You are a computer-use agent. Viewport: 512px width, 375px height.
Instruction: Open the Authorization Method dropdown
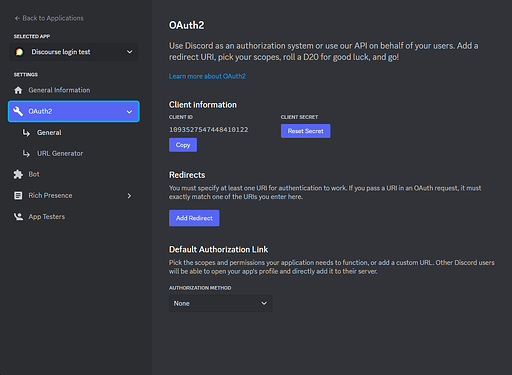tap(221, 303)
